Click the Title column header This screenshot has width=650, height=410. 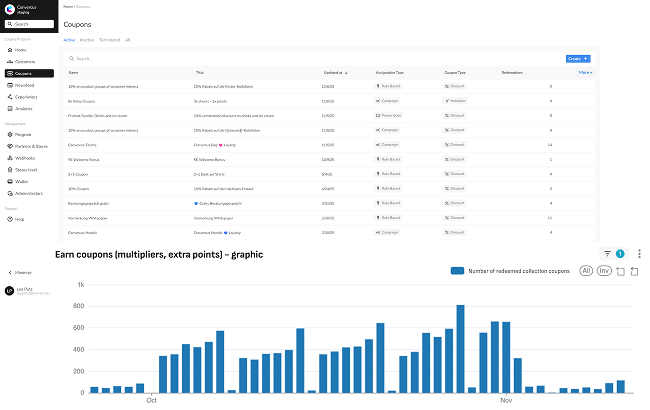(199, 73)
